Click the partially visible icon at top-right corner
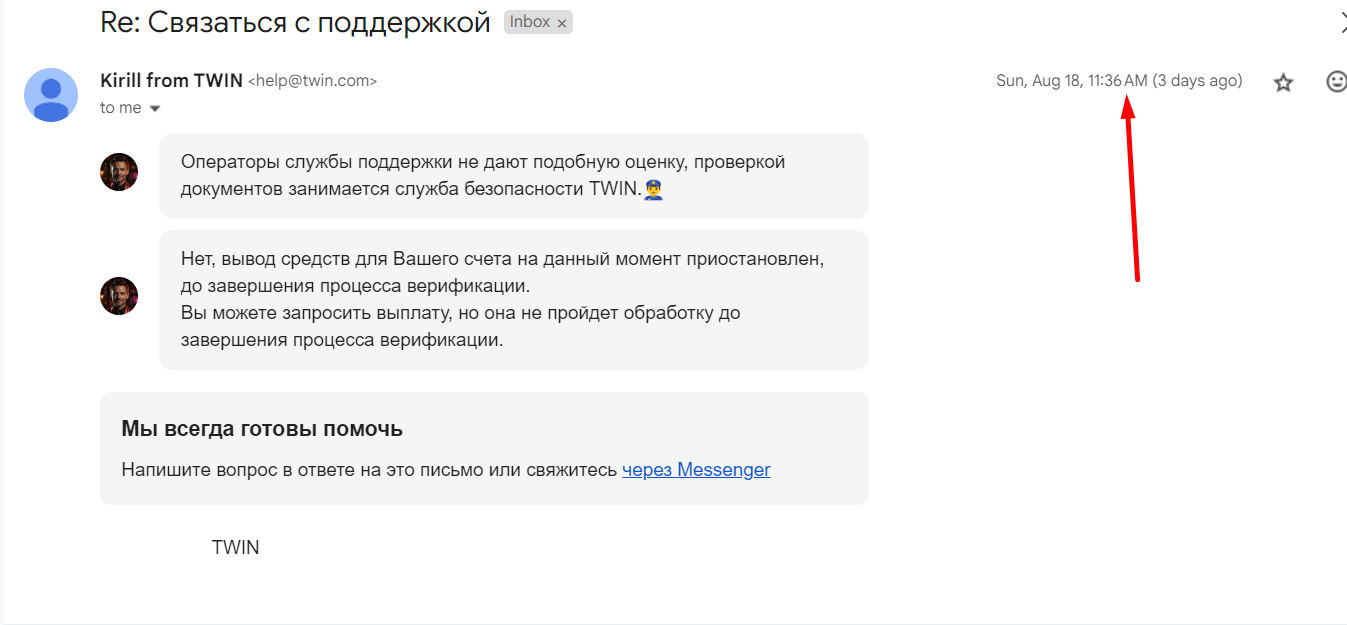Screen dimensions: 1347x625 pos(1342,24)
